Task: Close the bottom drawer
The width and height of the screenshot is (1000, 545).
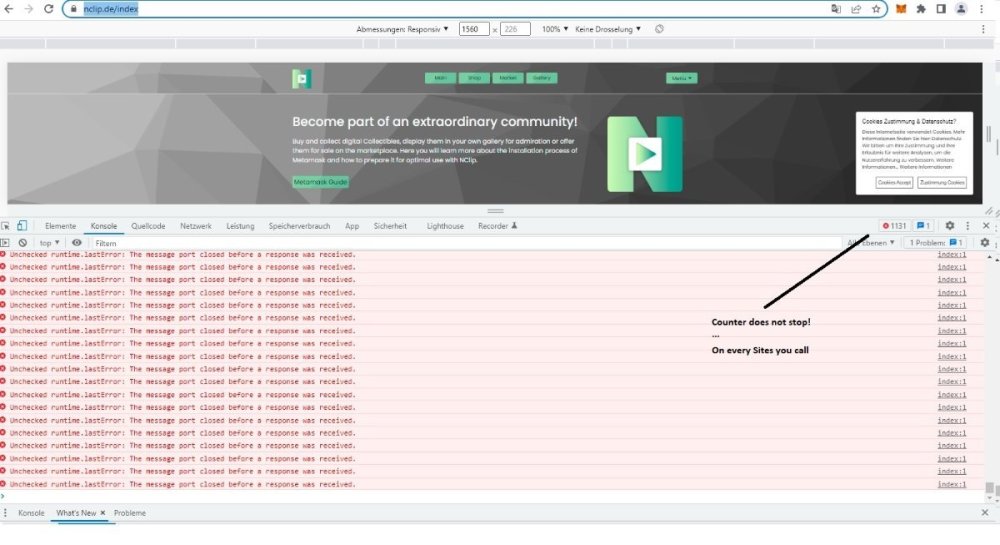Action: click(x=985, y=512)
